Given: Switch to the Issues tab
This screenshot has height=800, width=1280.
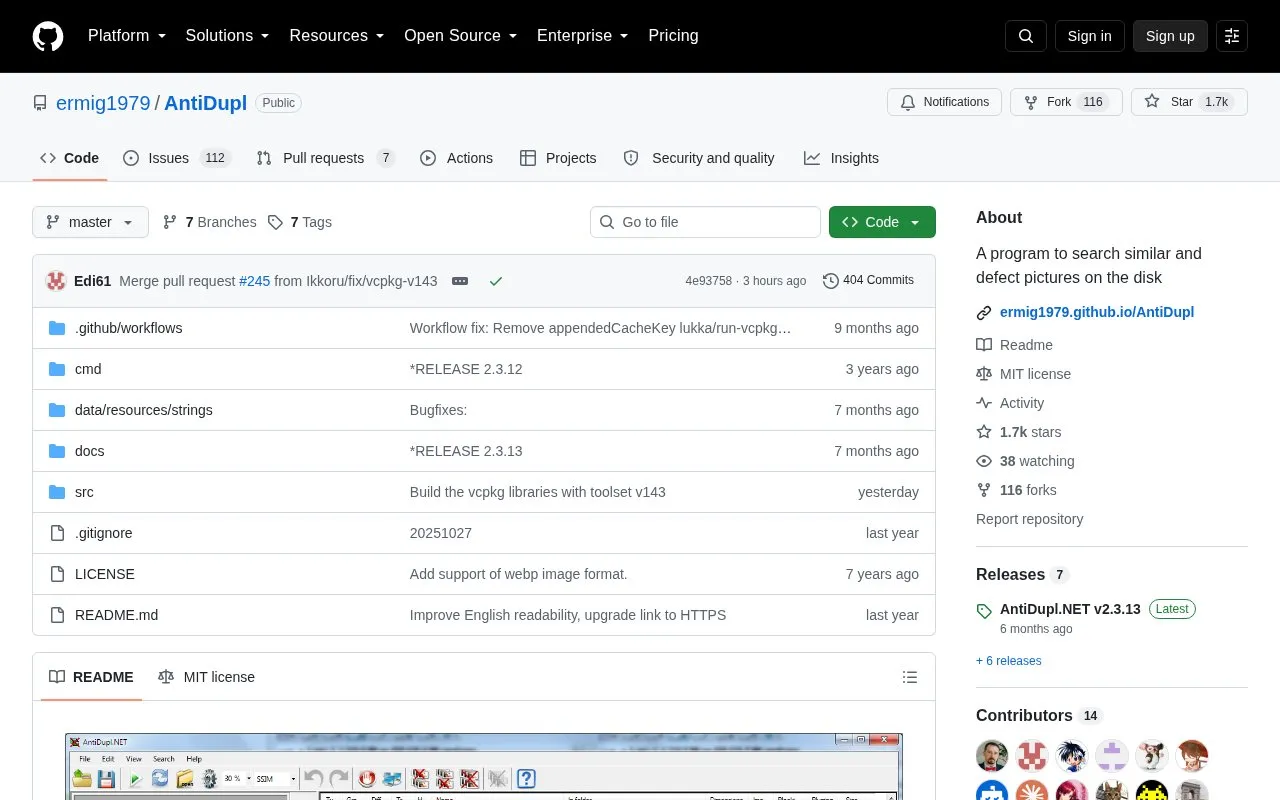Looking at the screenshot, I should pos(177,158).
